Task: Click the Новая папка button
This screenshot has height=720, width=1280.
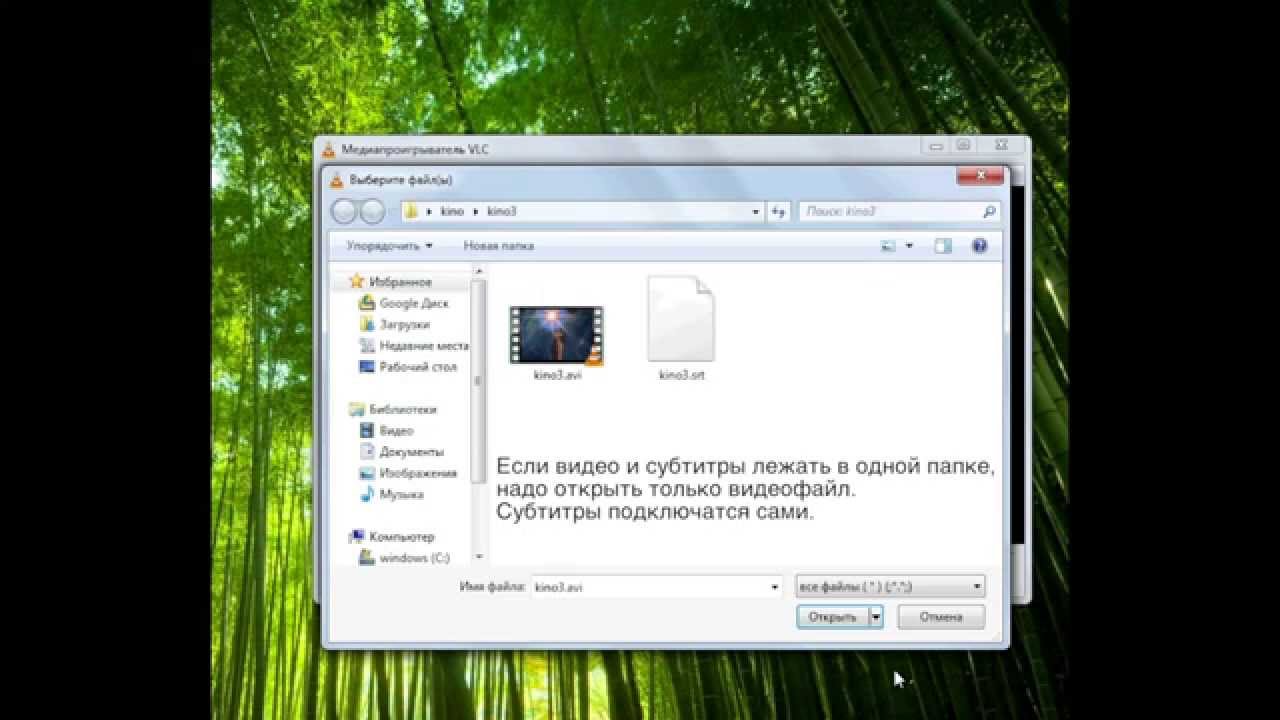Action: (x=498, y=245)
